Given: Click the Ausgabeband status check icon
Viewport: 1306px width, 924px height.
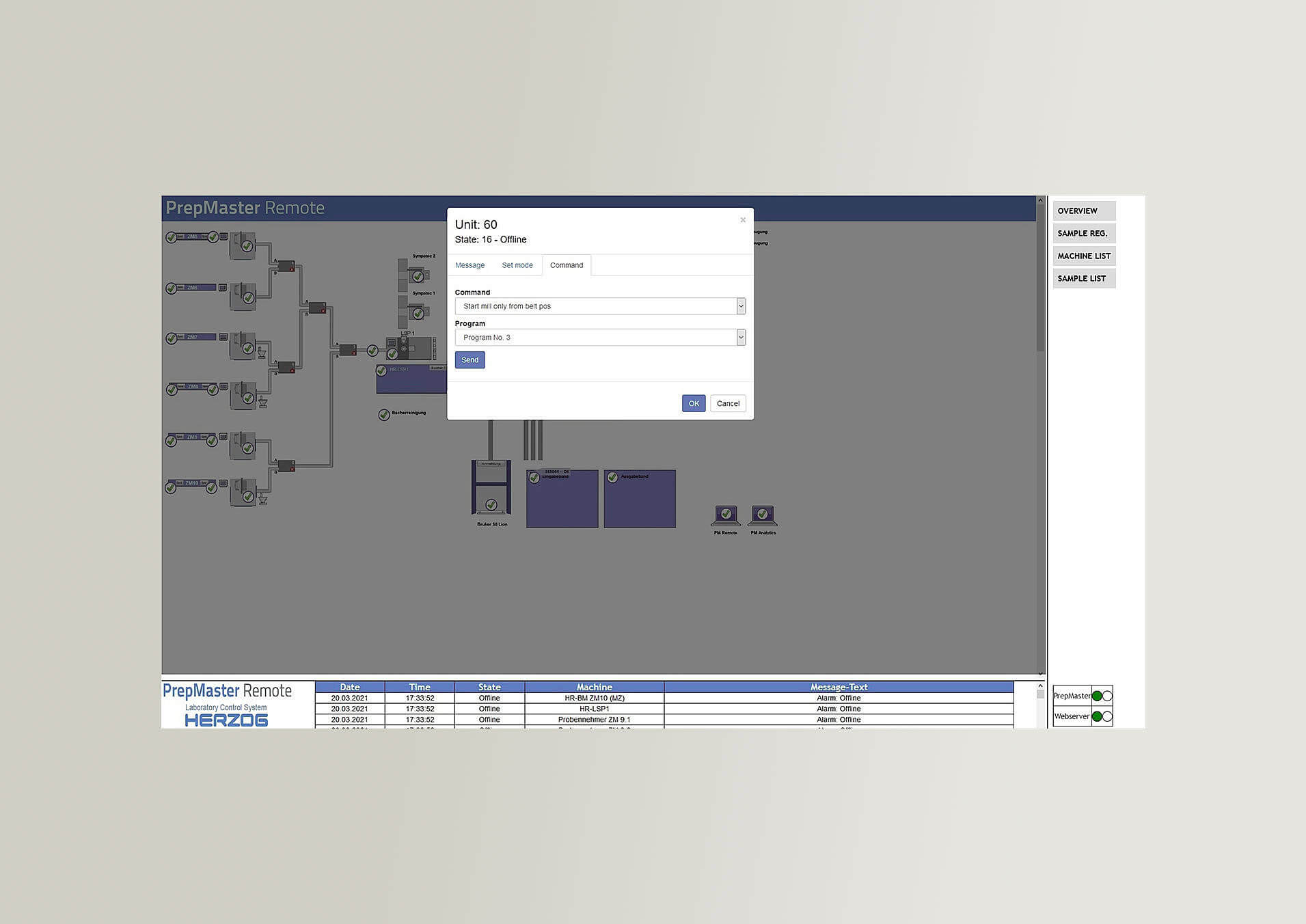Looking at the screenshot, I should coord(613,477).
